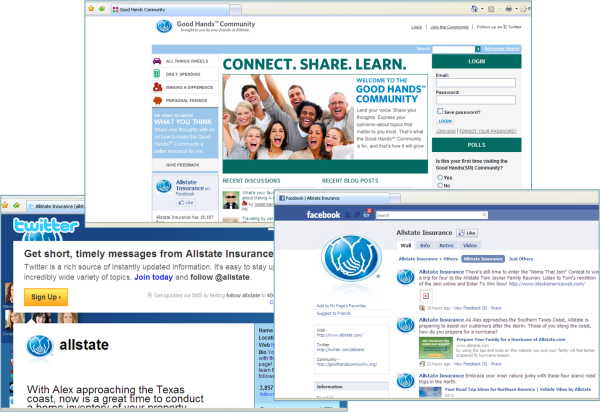
Task: Select the Just Others wall filter
Action: 520,259
